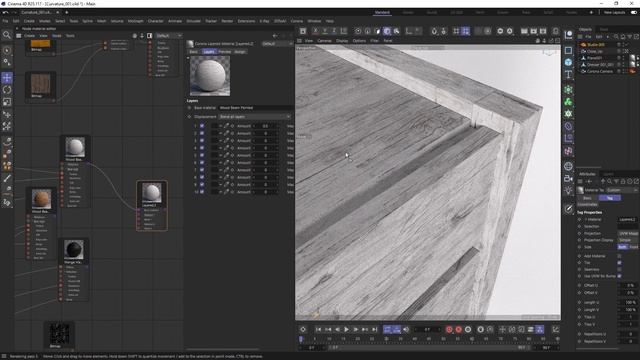This screenshot has height=360, width=640.
Task: Open the Projection dropdown
Action: (629, 233)
